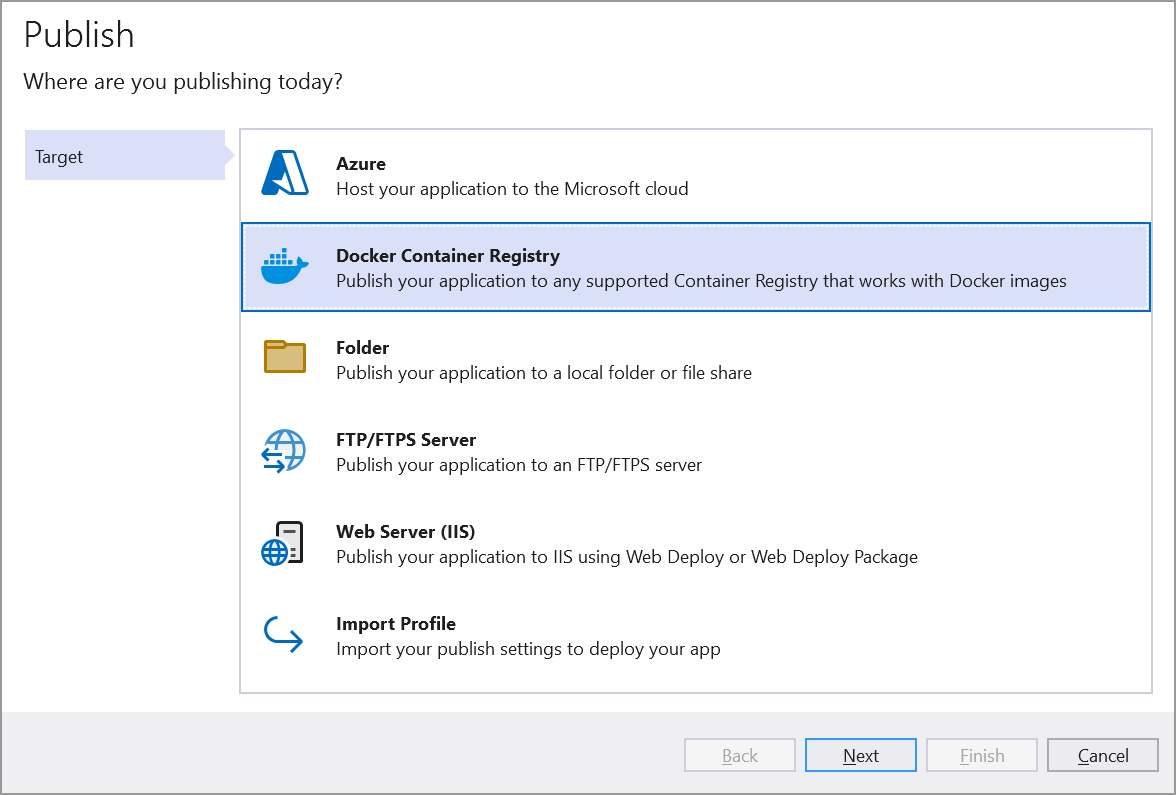This screenshot has height=795, width=1176.
Task: Click the Import Profile arrow icon
Action: 284,632
